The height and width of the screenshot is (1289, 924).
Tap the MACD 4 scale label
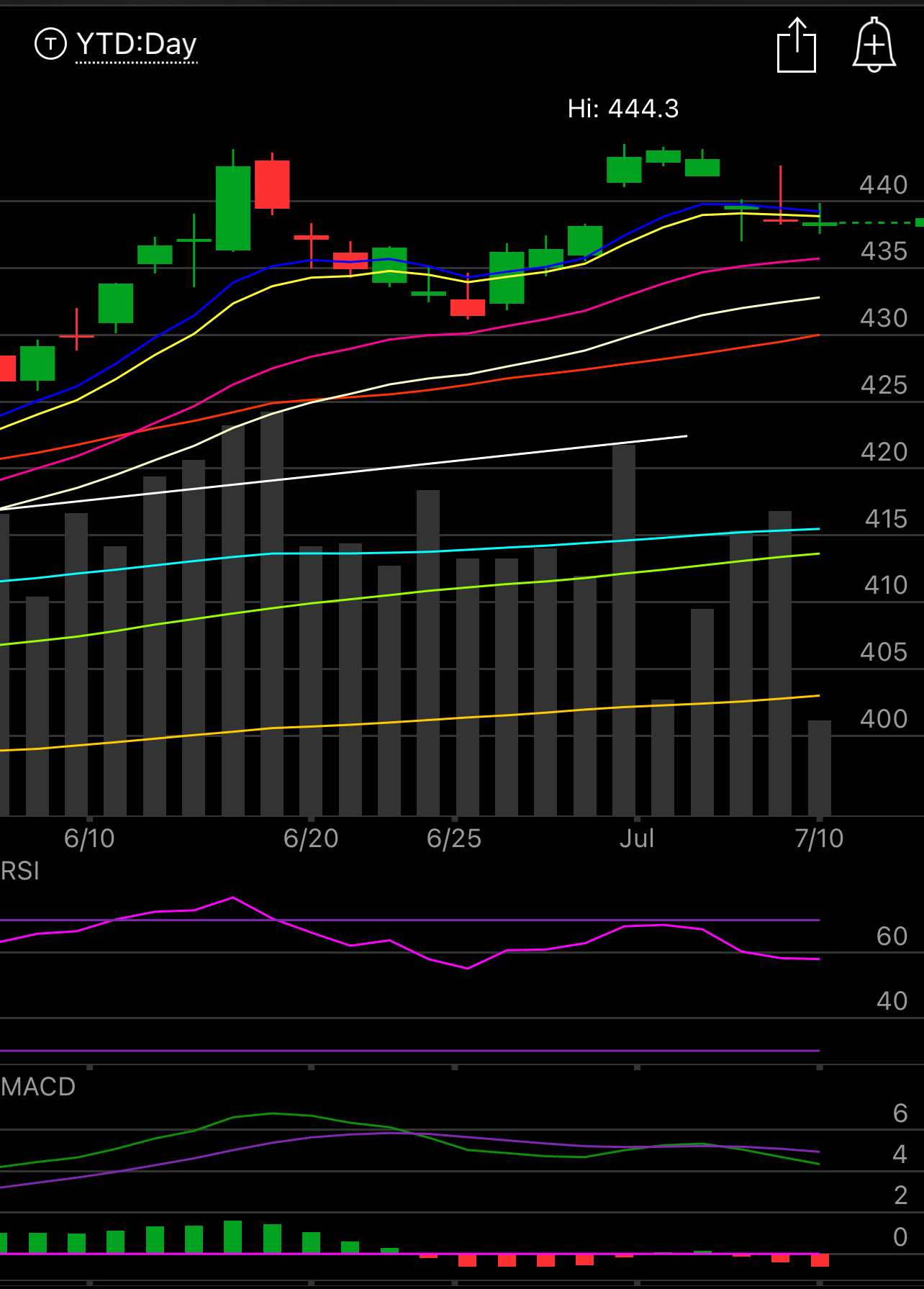900,1154
